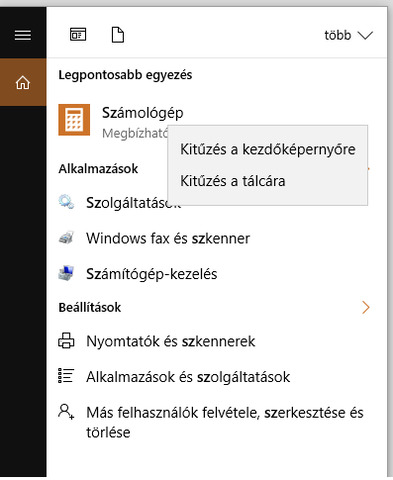Filter results by documents icon
393x480 pixels.
(118, 35)
